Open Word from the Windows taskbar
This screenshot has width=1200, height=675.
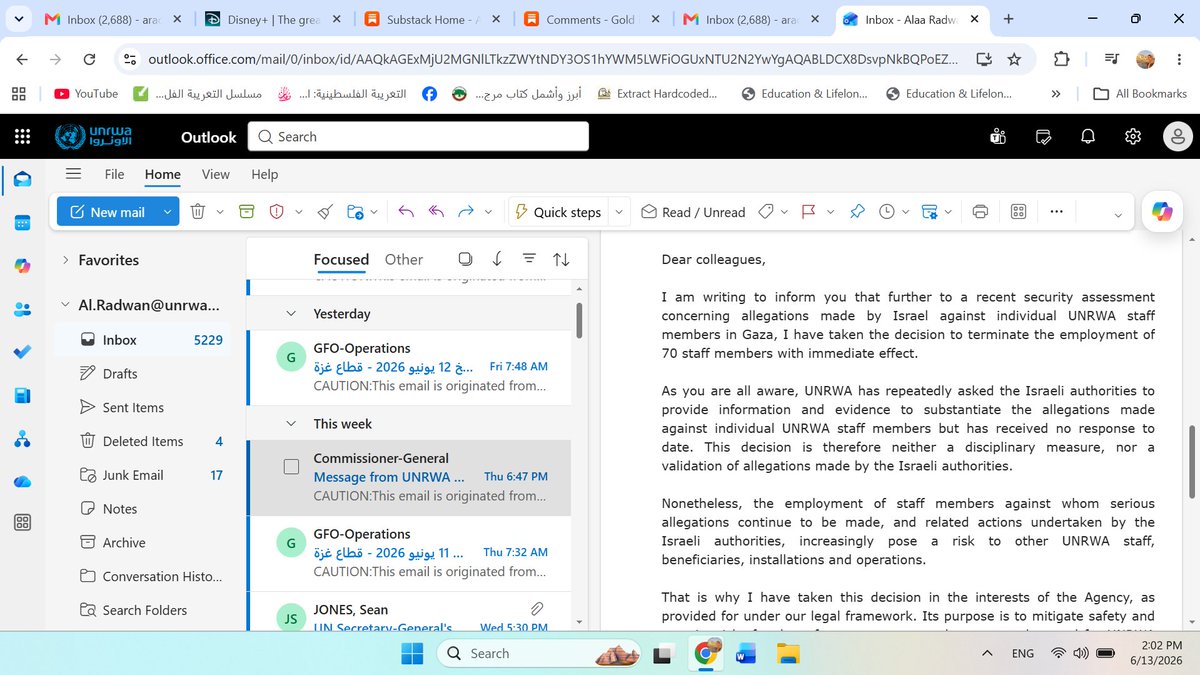(x=746, y=654)
